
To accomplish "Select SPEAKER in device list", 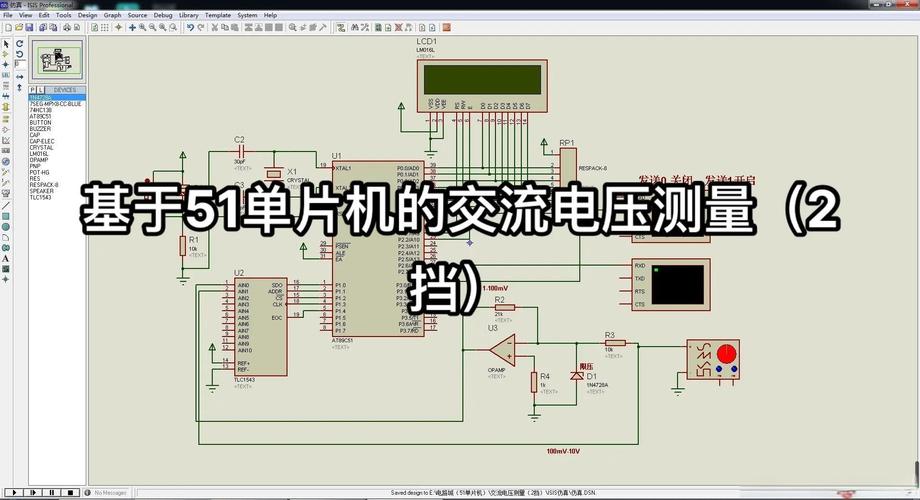I will click(x=42, y=191).
